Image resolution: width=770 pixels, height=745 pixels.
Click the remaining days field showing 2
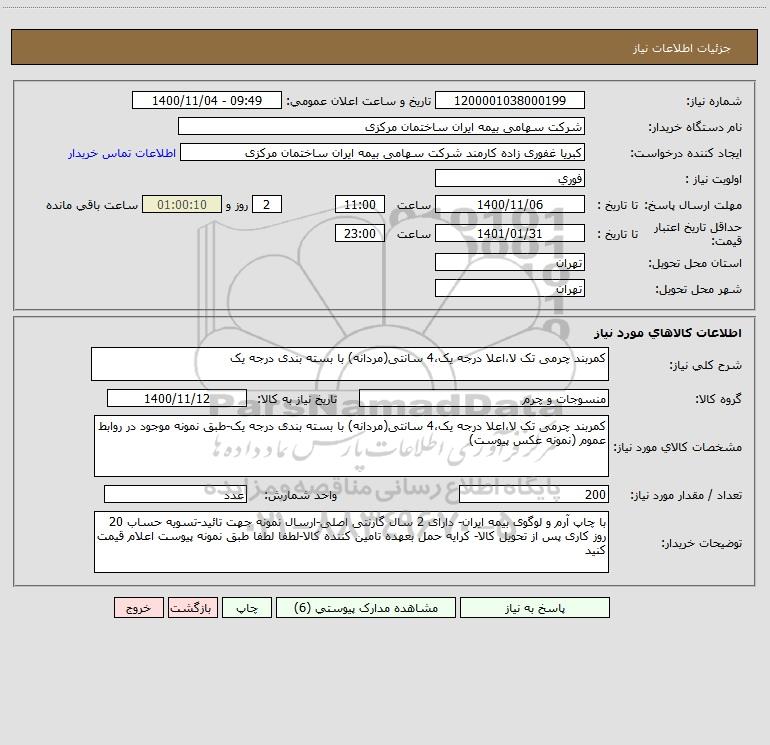click(267, 204)
